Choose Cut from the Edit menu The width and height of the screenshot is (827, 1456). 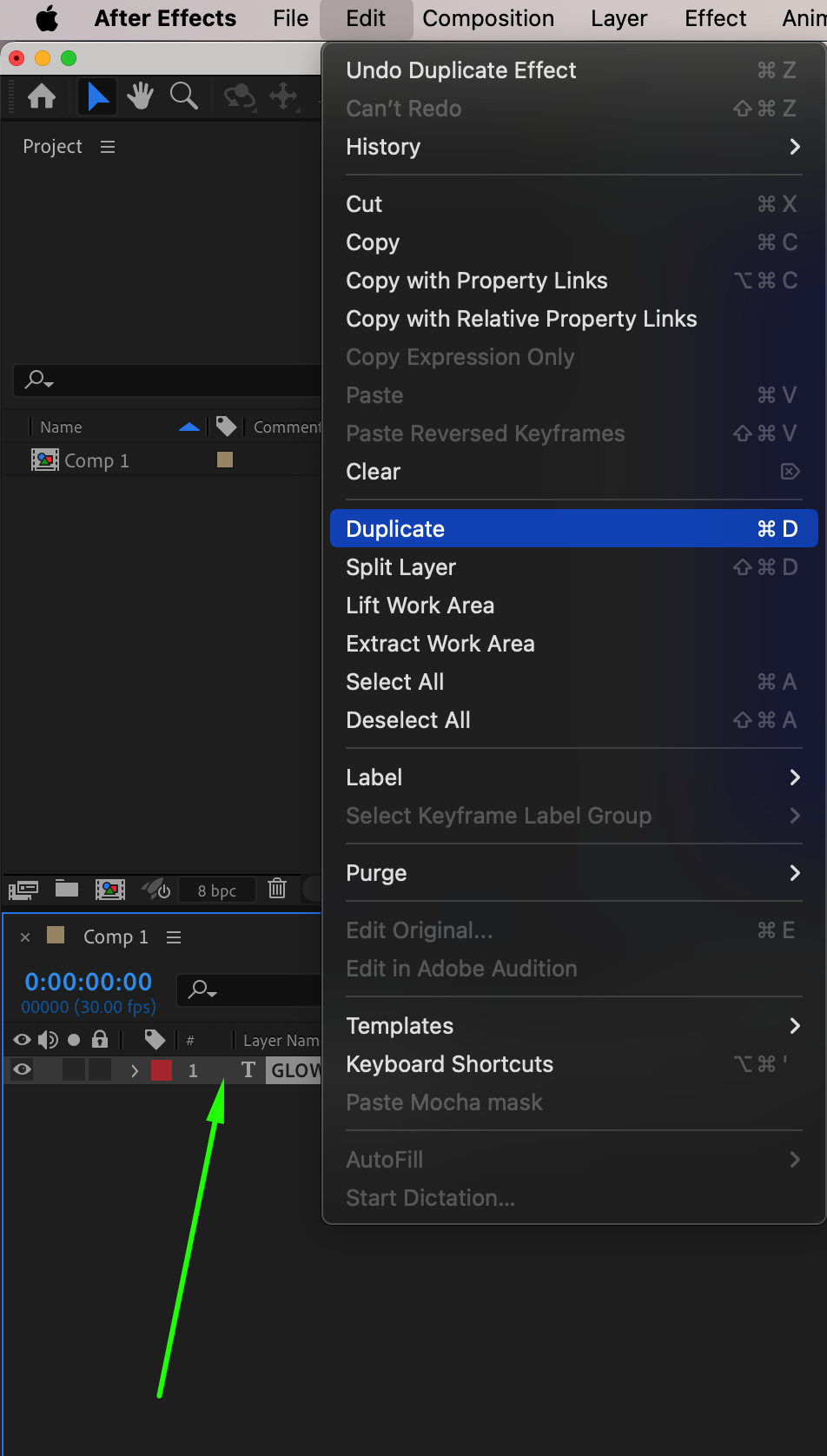coord(573,204)
